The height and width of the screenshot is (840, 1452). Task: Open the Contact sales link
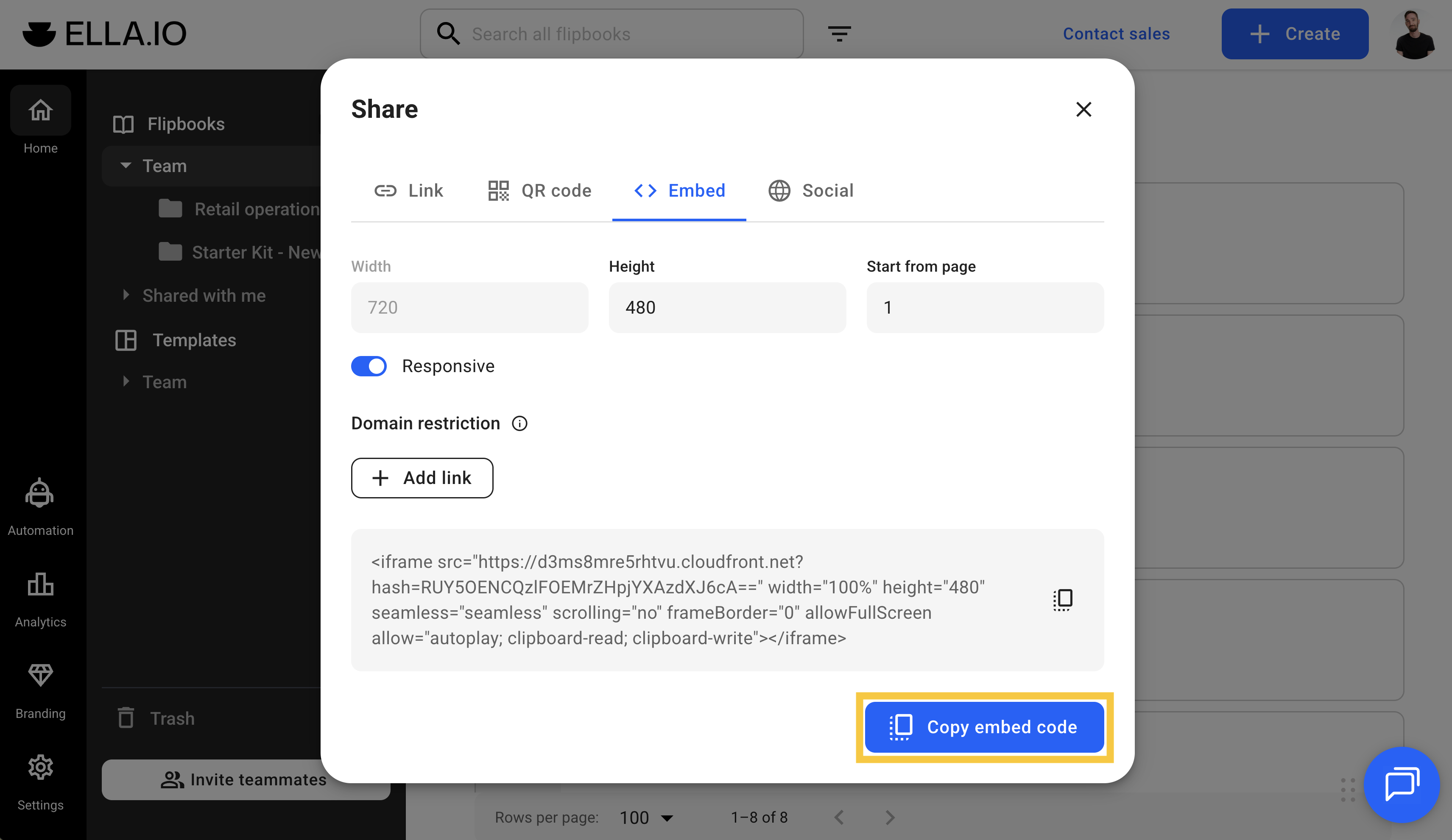1116,33
